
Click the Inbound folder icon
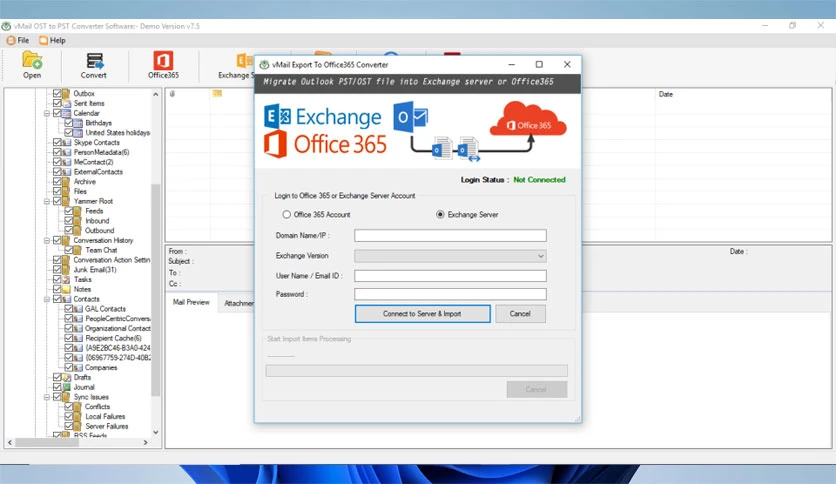pyautogui.click(x=78, y=221)
